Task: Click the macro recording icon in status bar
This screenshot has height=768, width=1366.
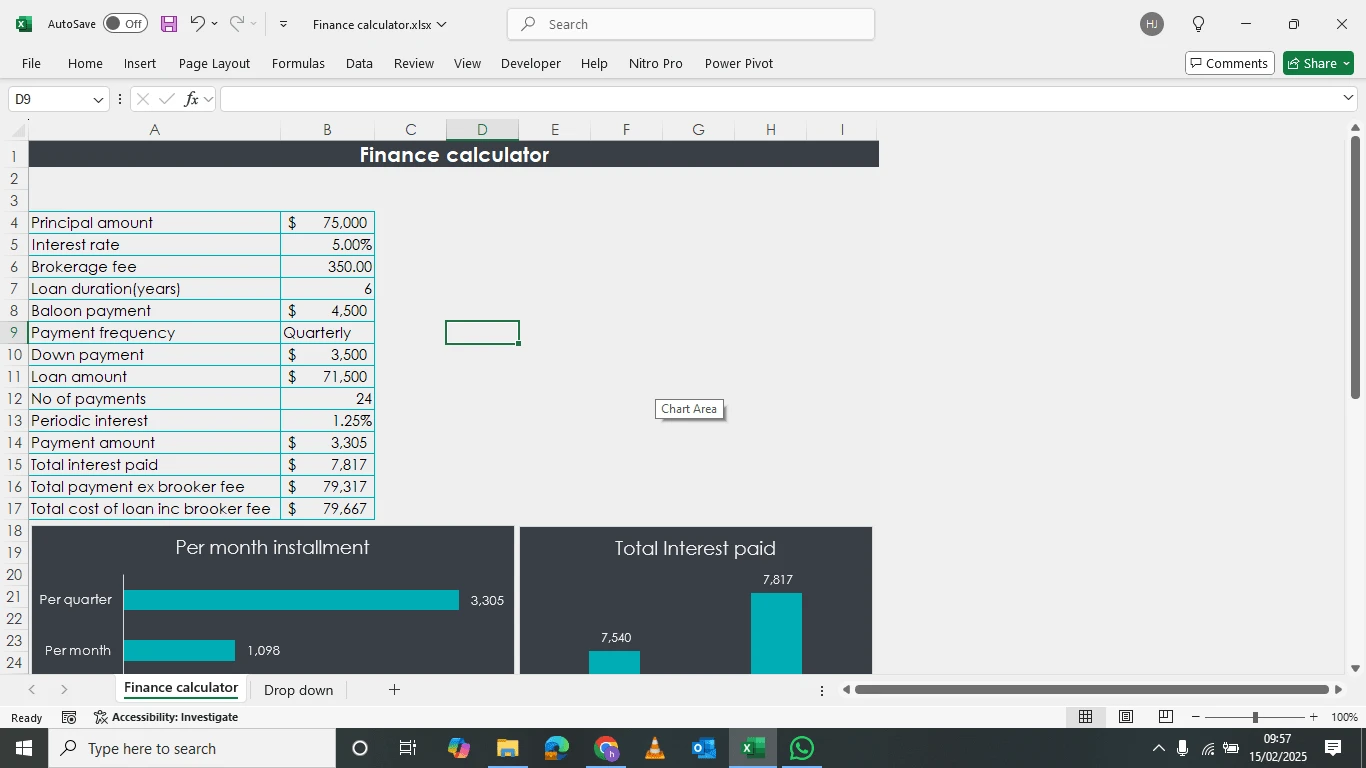Action: 69,717
